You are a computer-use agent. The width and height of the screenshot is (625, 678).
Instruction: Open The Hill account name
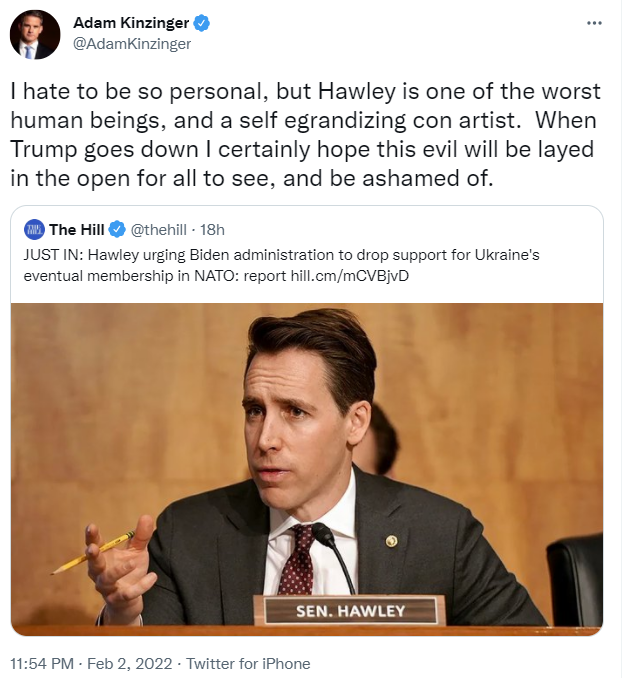click(77, 230)
